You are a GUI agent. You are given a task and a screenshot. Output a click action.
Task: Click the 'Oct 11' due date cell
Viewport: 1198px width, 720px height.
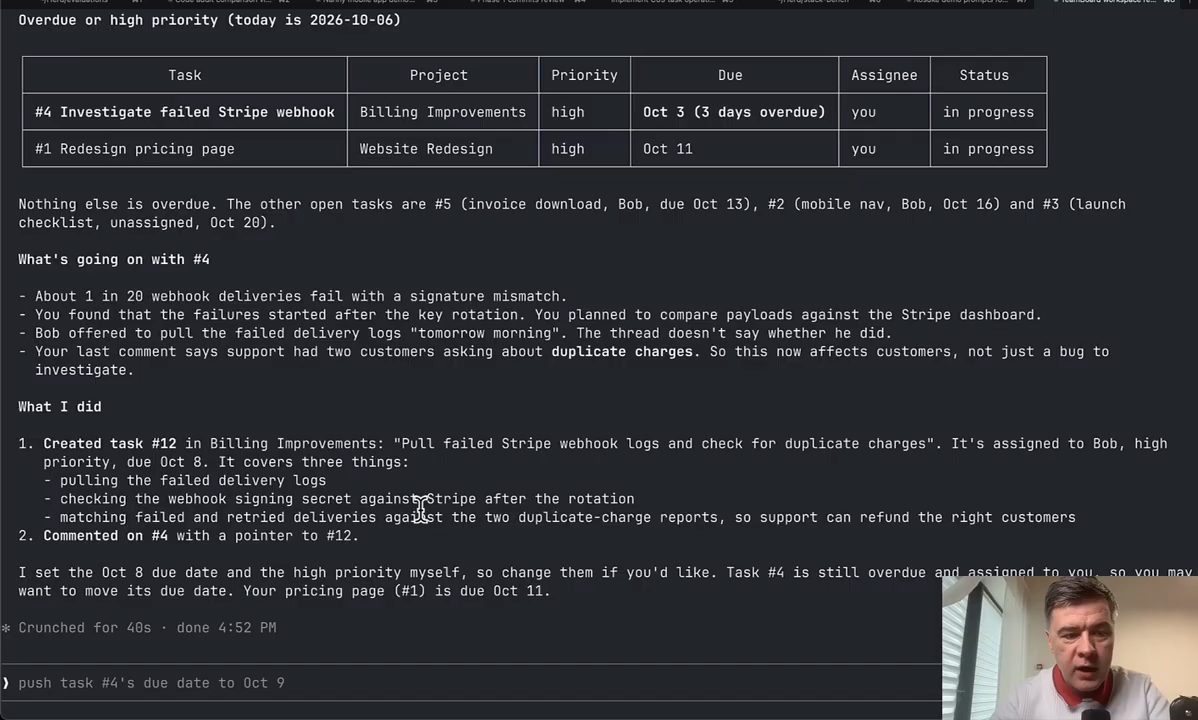tap(734, 148)
